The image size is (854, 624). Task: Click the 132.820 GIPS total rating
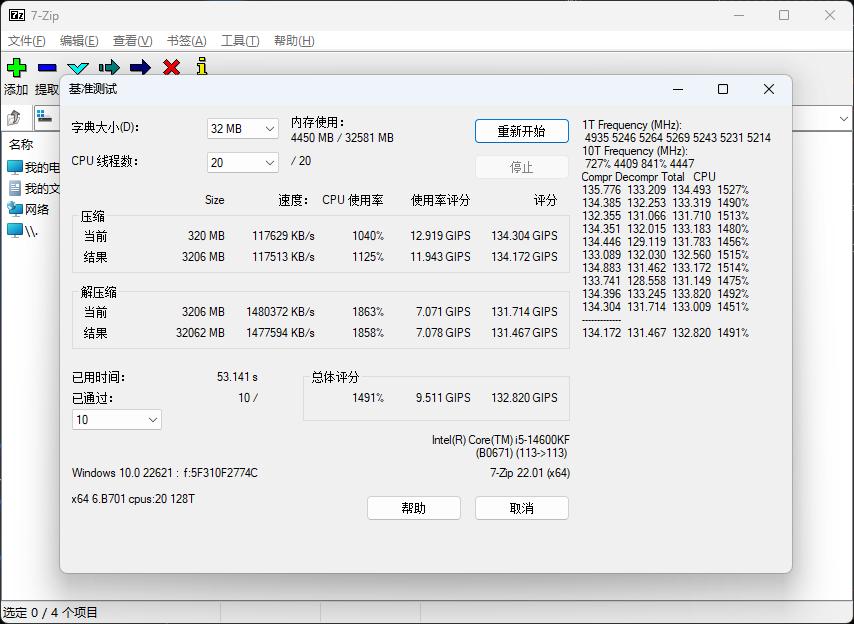point(524,398)
